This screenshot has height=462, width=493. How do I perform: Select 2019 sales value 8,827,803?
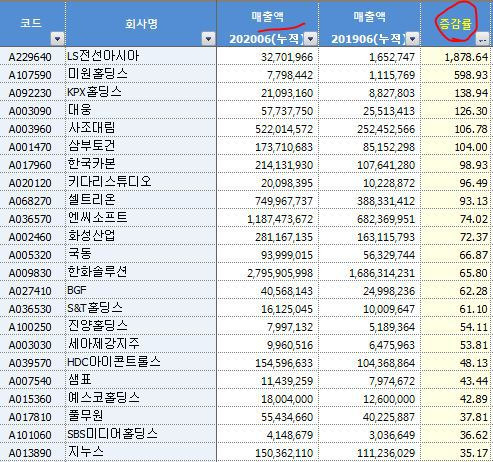pyautogui.click(x=392, y=93)
